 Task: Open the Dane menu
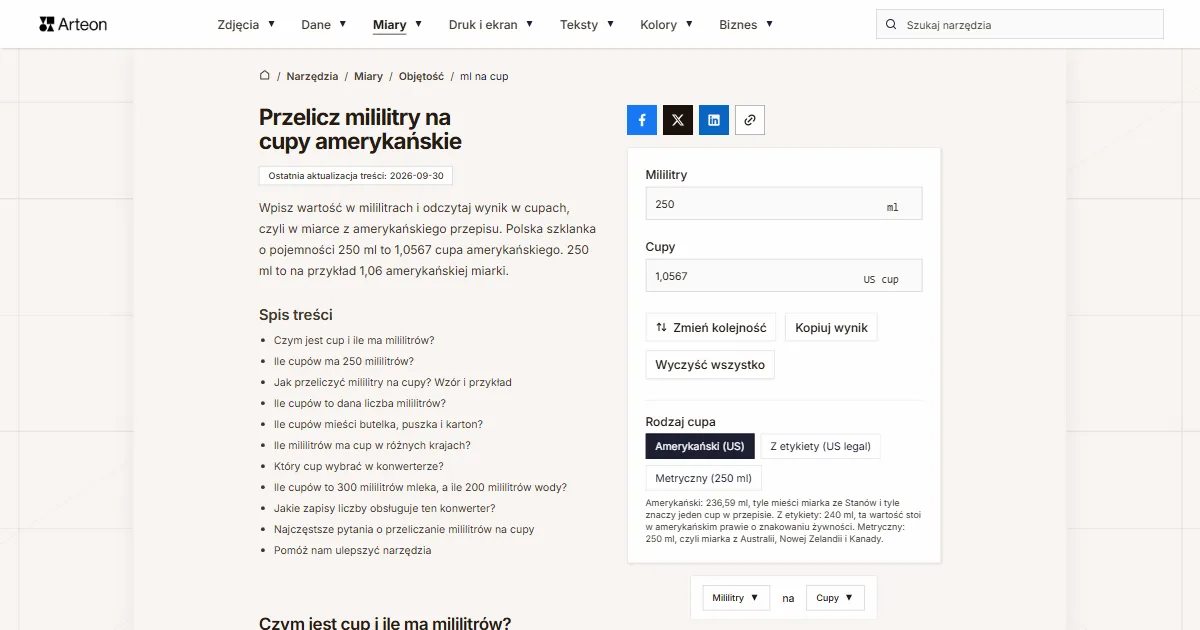324,24
